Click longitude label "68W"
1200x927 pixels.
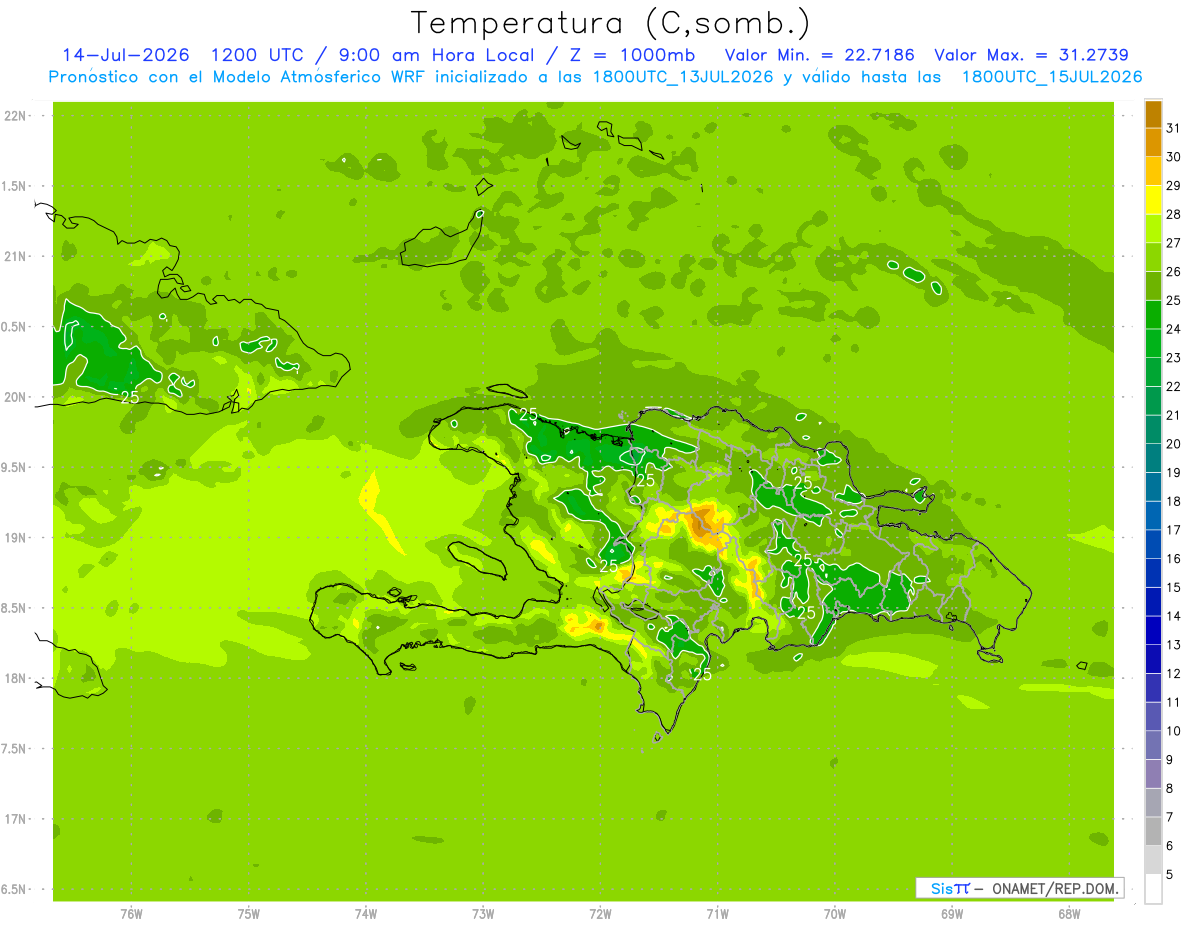click(1069, 913)
